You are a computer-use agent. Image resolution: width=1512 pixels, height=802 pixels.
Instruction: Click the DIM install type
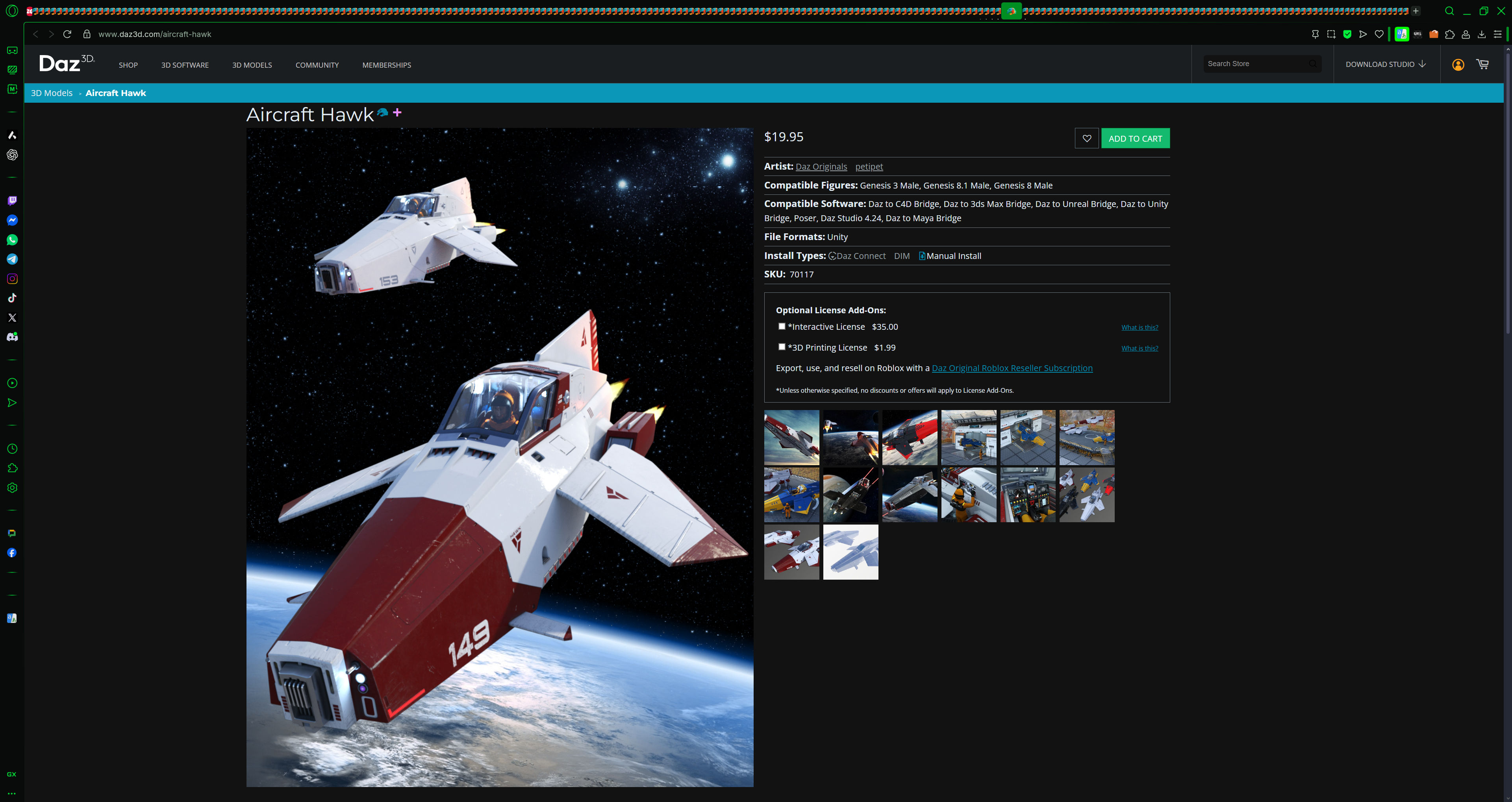[902, 256]
